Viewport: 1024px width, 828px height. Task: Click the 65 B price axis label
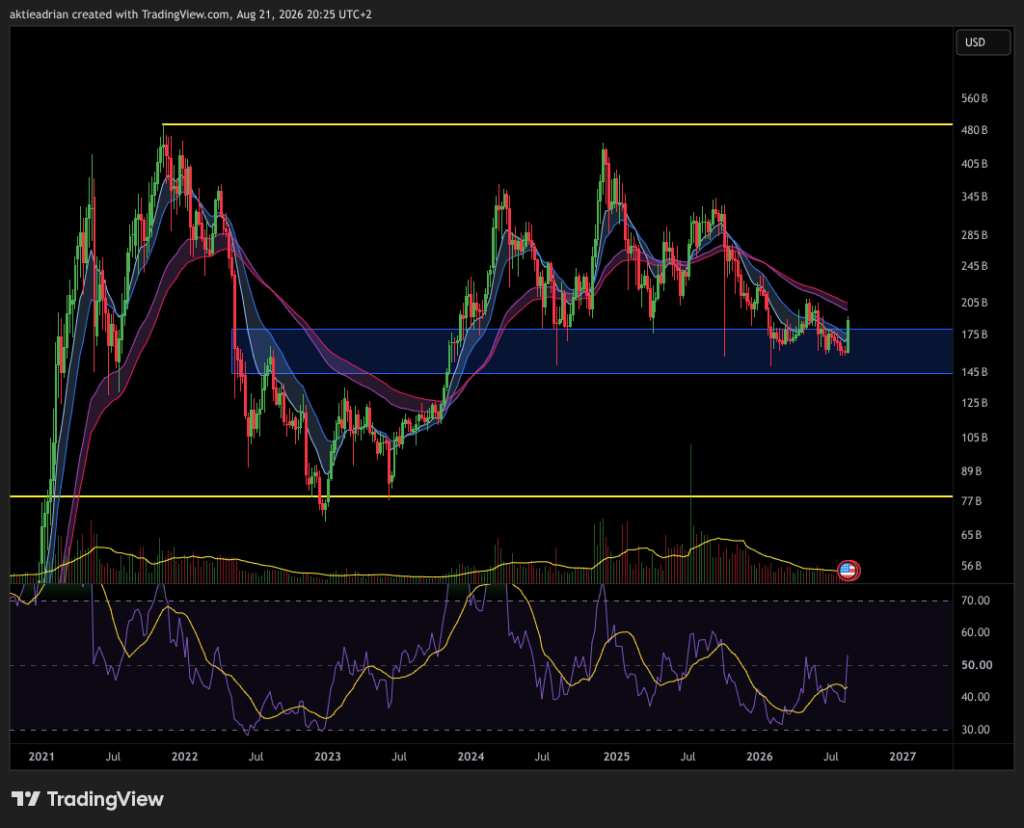click(x=971, y=535)
